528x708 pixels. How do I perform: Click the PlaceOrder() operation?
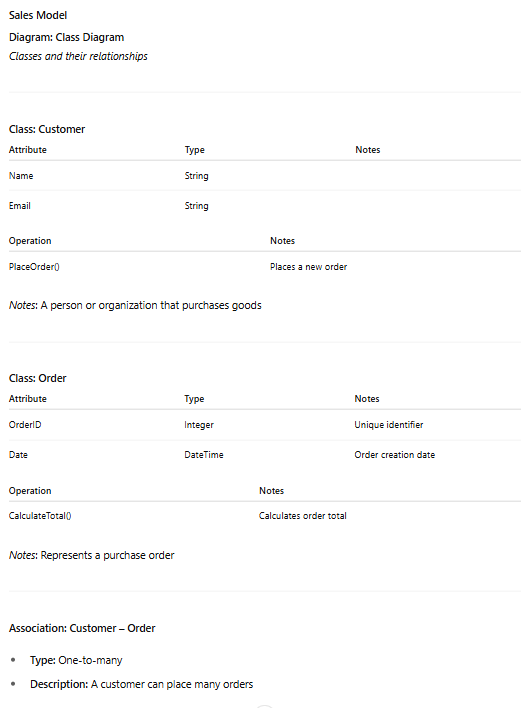coord(34,267)
